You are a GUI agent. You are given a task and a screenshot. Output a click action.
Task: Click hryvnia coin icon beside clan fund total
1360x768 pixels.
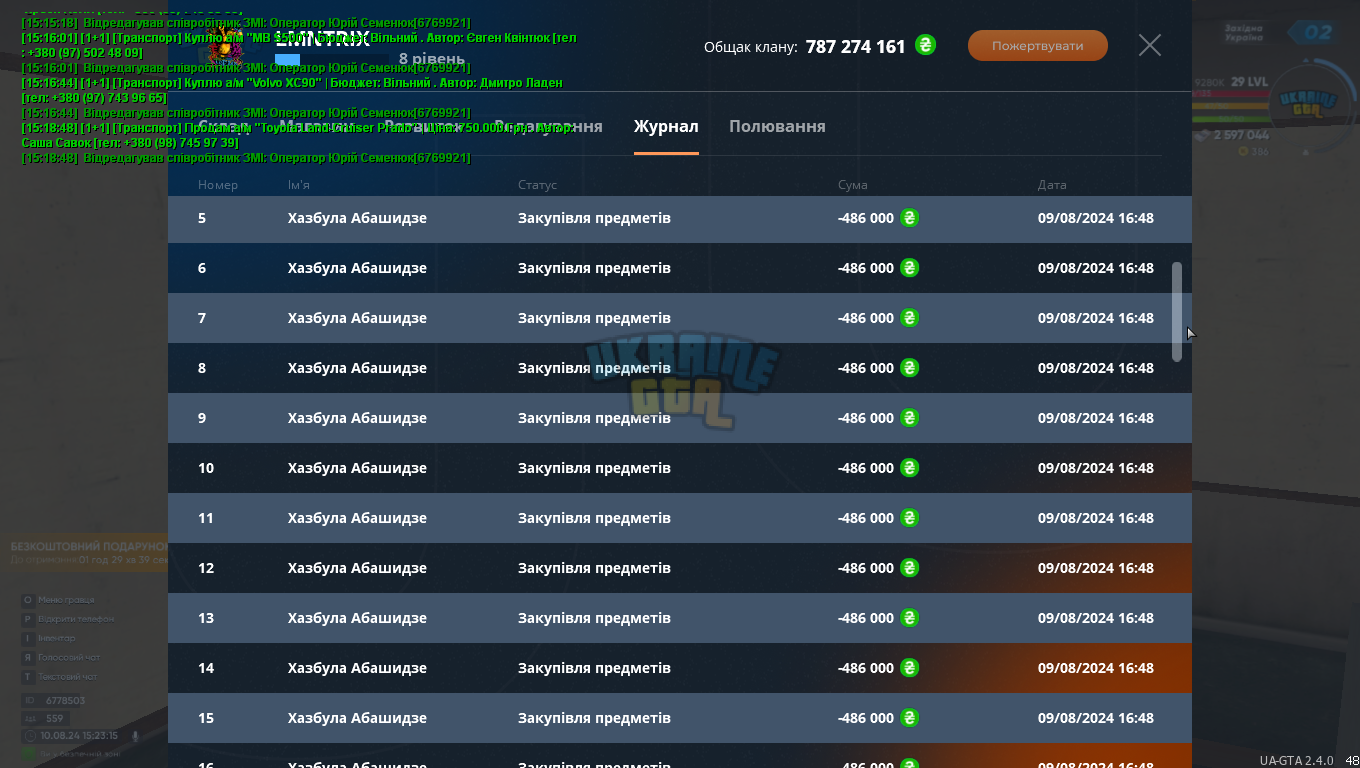pos(925,45)
